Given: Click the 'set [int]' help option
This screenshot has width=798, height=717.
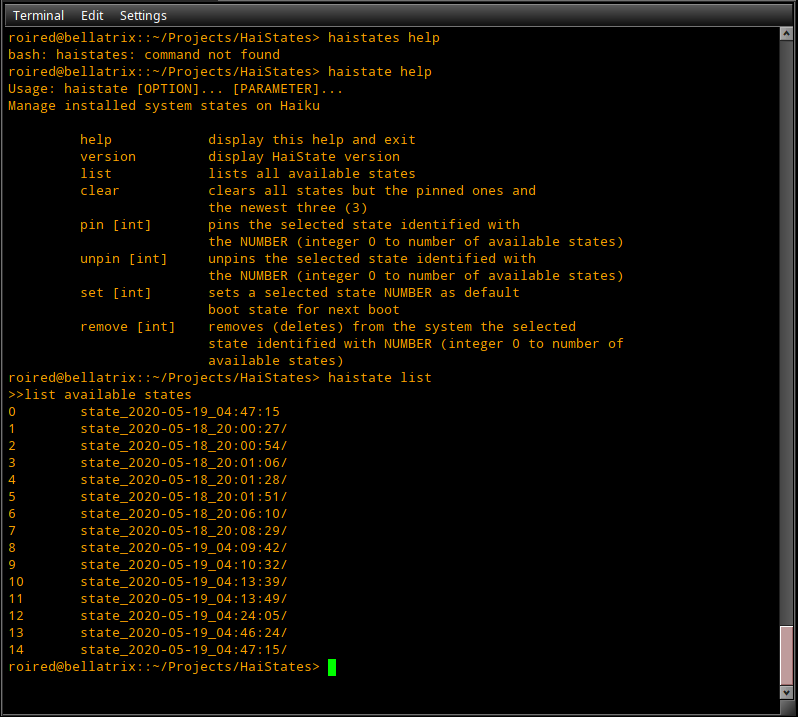Looking at the screenshot, I should click(x=116, y=293).
